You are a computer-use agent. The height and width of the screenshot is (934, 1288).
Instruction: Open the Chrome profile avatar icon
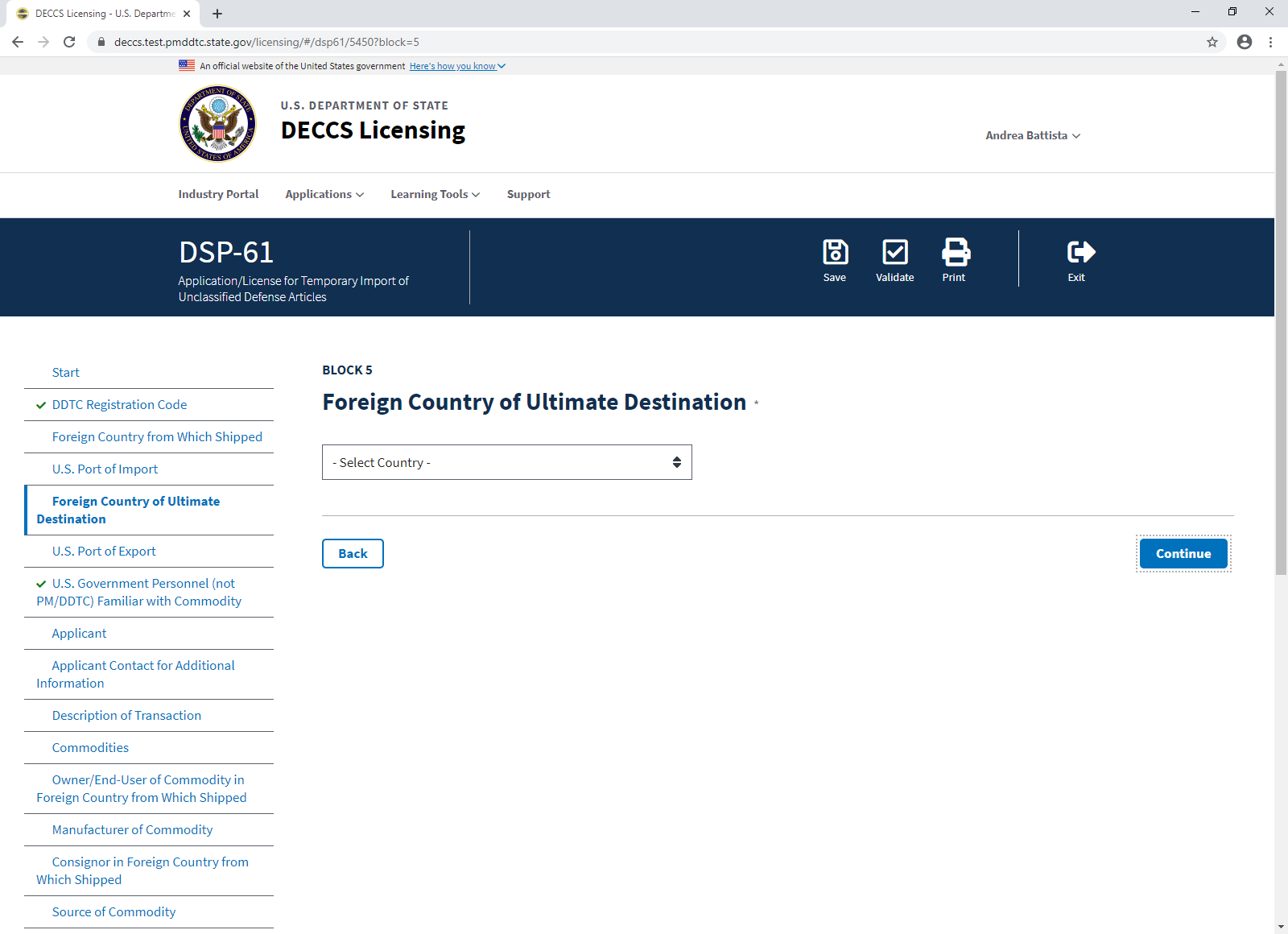[1245, 42]
